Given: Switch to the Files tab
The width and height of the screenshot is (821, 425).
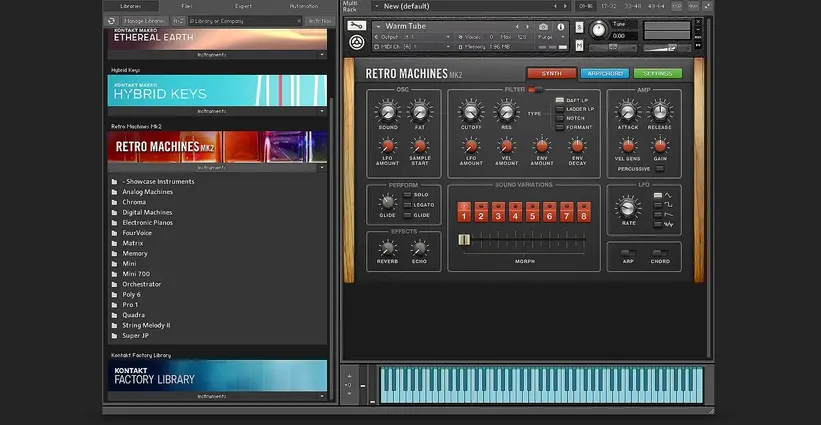Looking at the screenshot, I should click(187, 6).
